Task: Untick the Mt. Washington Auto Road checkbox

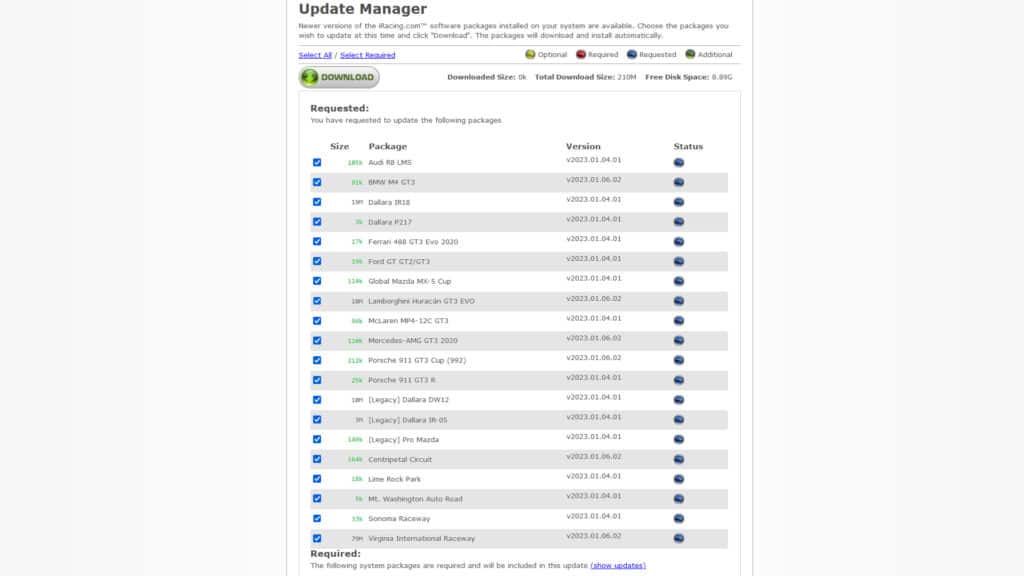Action: (317, 499)
